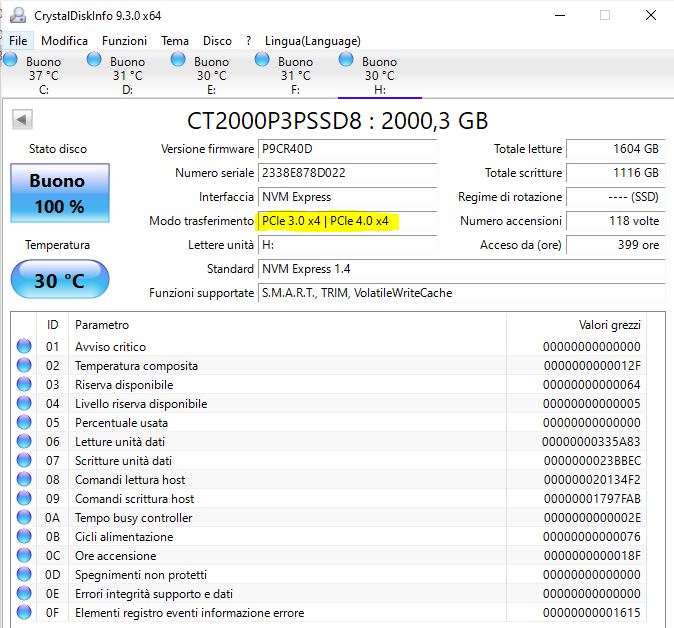Viewport: 674px width, 628px height.
Task: Select raw value 0000001797FAB
Action: point(592,499)
